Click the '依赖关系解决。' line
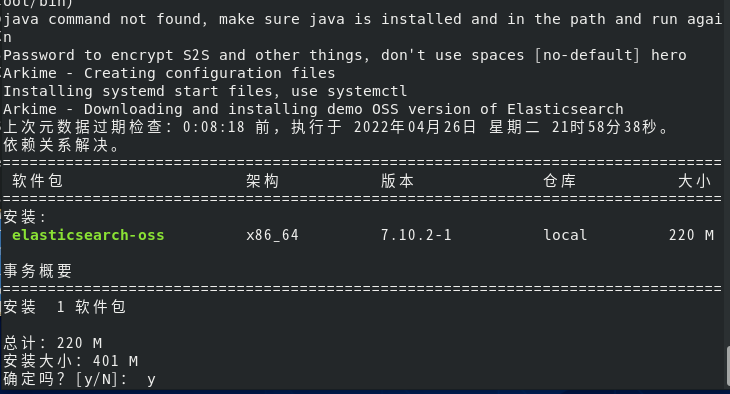The image size is (730, 394). click(x=62, y=145)
